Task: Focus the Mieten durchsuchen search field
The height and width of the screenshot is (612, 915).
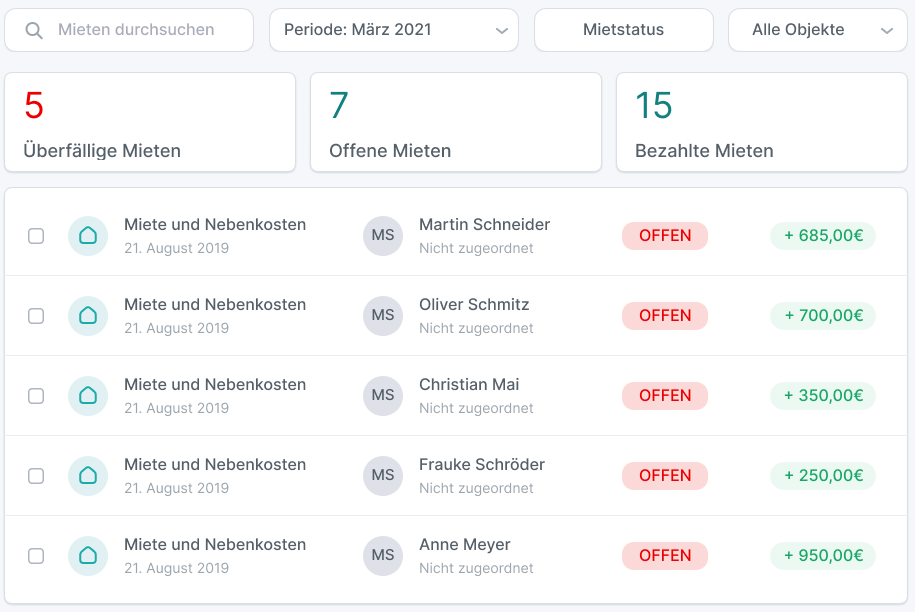Action: tap(129, 30)
